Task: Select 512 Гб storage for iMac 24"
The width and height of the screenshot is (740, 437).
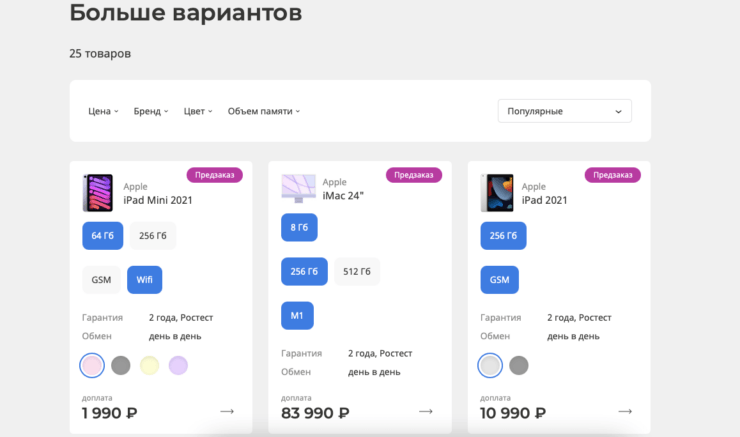Action: tap(357, 271)
